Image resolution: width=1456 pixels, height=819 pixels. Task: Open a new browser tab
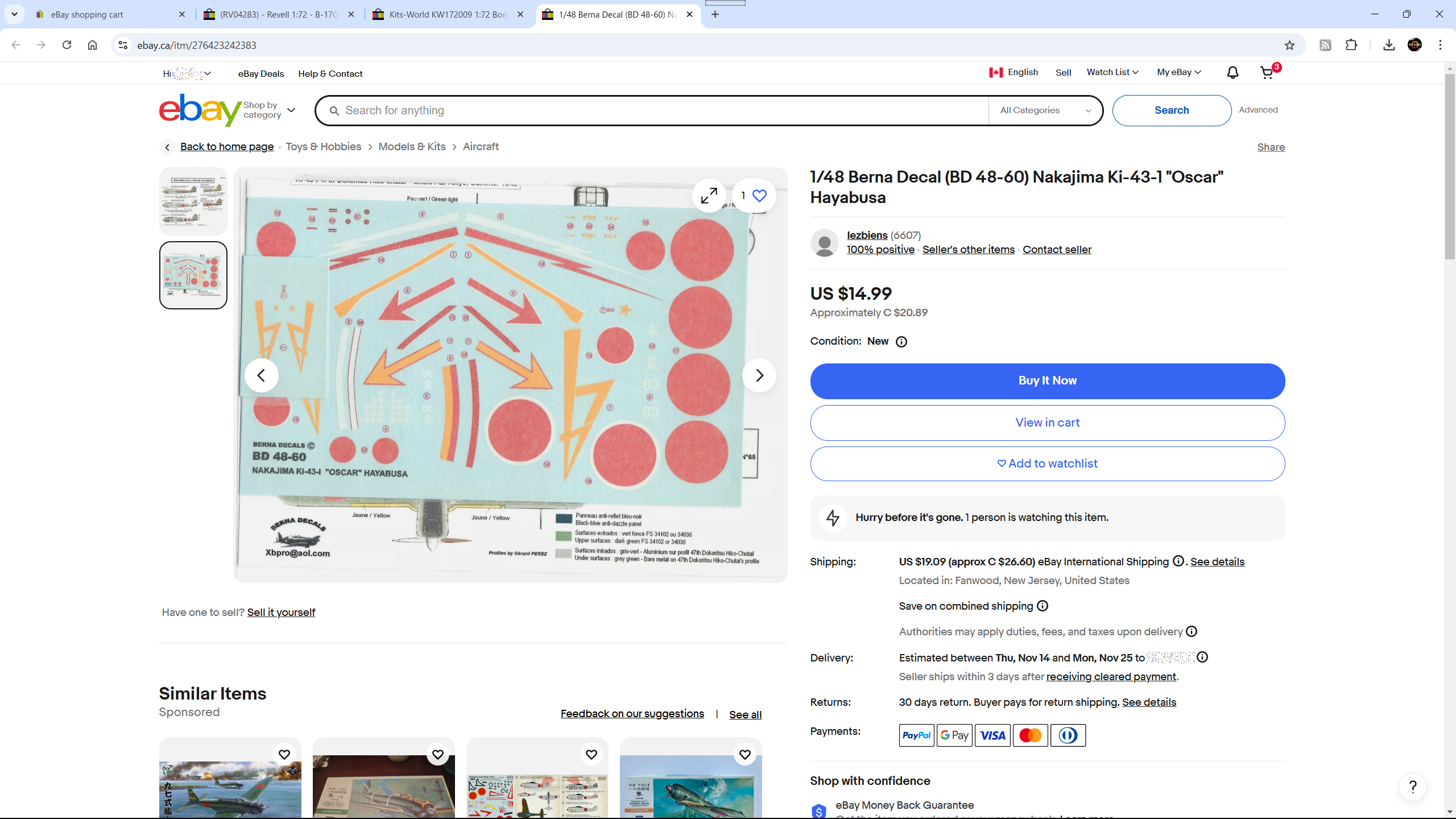715,14
